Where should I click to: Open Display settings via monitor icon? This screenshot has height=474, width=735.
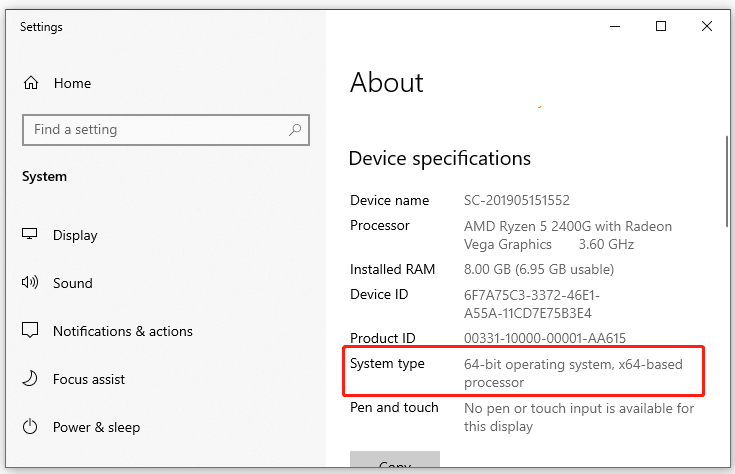30,235
